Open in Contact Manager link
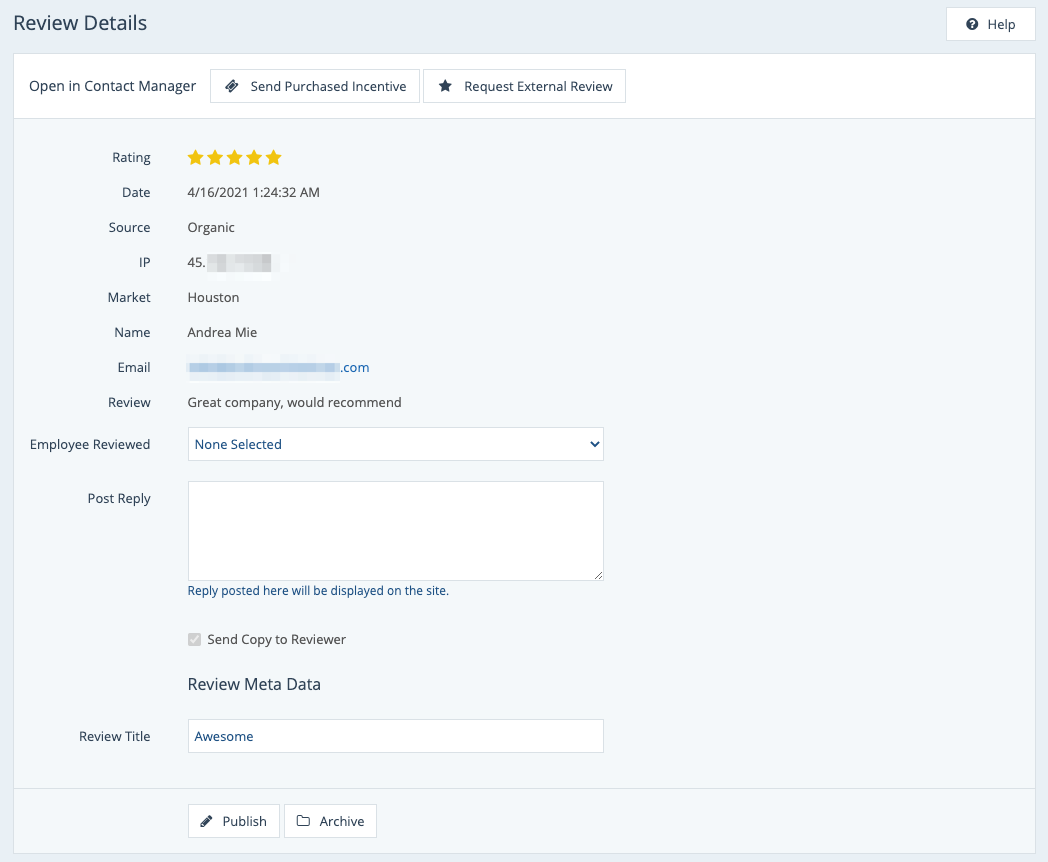Viewport: 1048px width, 862px height. (112, 86)
